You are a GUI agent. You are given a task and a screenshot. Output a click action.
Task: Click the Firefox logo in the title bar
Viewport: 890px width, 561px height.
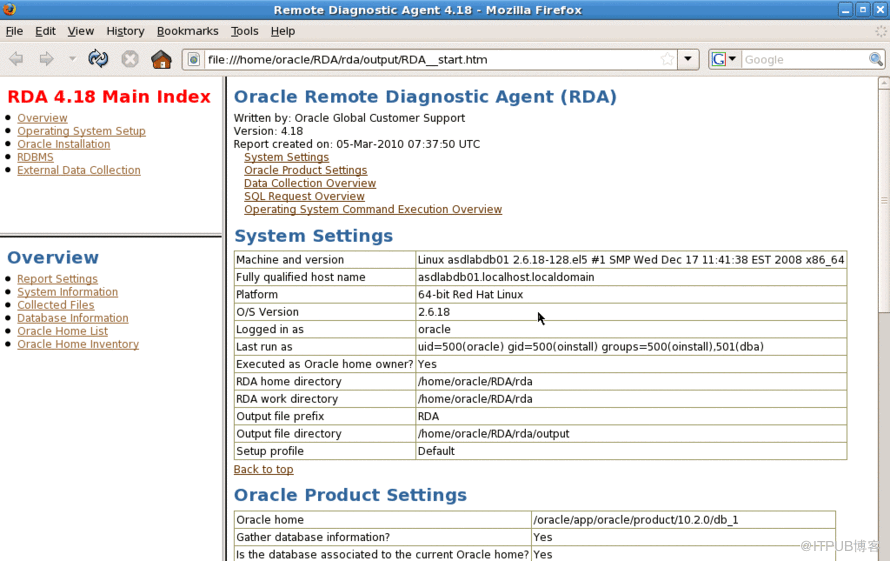click(x=9, y=9)
